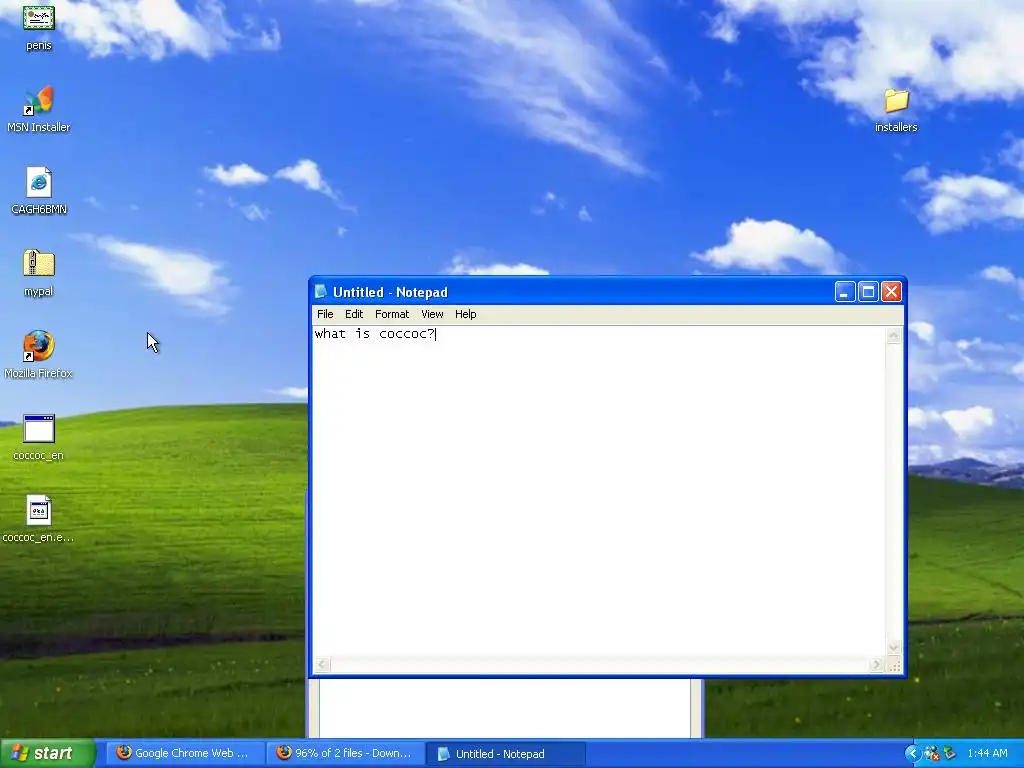Click inside the Notepad text area
This screenshot has width=1024, height=768.
pos(598,491)
